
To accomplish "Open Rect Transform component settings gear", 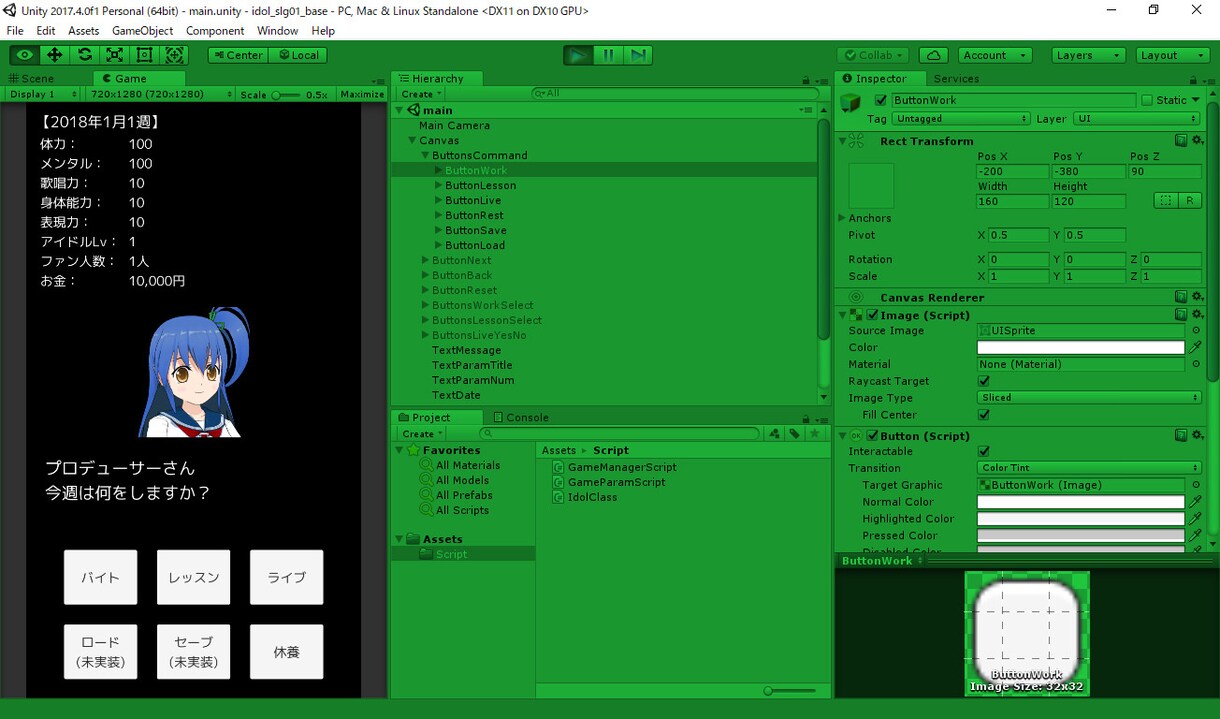I will (x=1198, y=141).
